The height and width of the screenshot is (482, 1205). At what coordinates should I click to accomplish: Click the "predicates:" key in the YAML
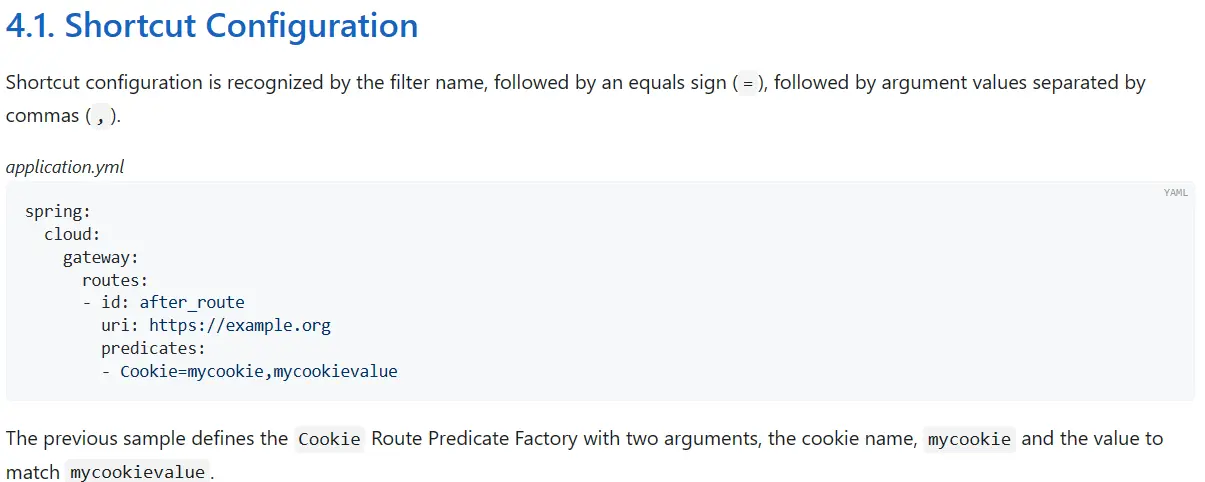click(x=152, y=348)
